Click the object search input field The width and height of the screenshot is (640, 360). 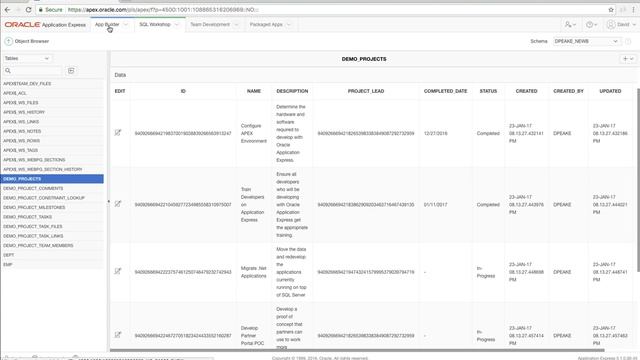pos(33,71)
